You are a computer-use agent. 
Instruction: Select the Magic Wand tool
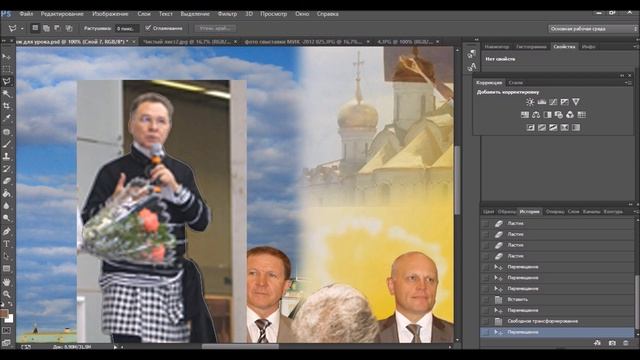click(7, 94)
